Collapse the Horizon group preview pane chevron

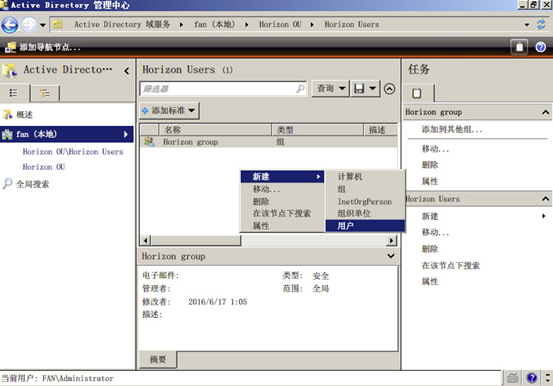pyautogui.click(x=391, y=256)
